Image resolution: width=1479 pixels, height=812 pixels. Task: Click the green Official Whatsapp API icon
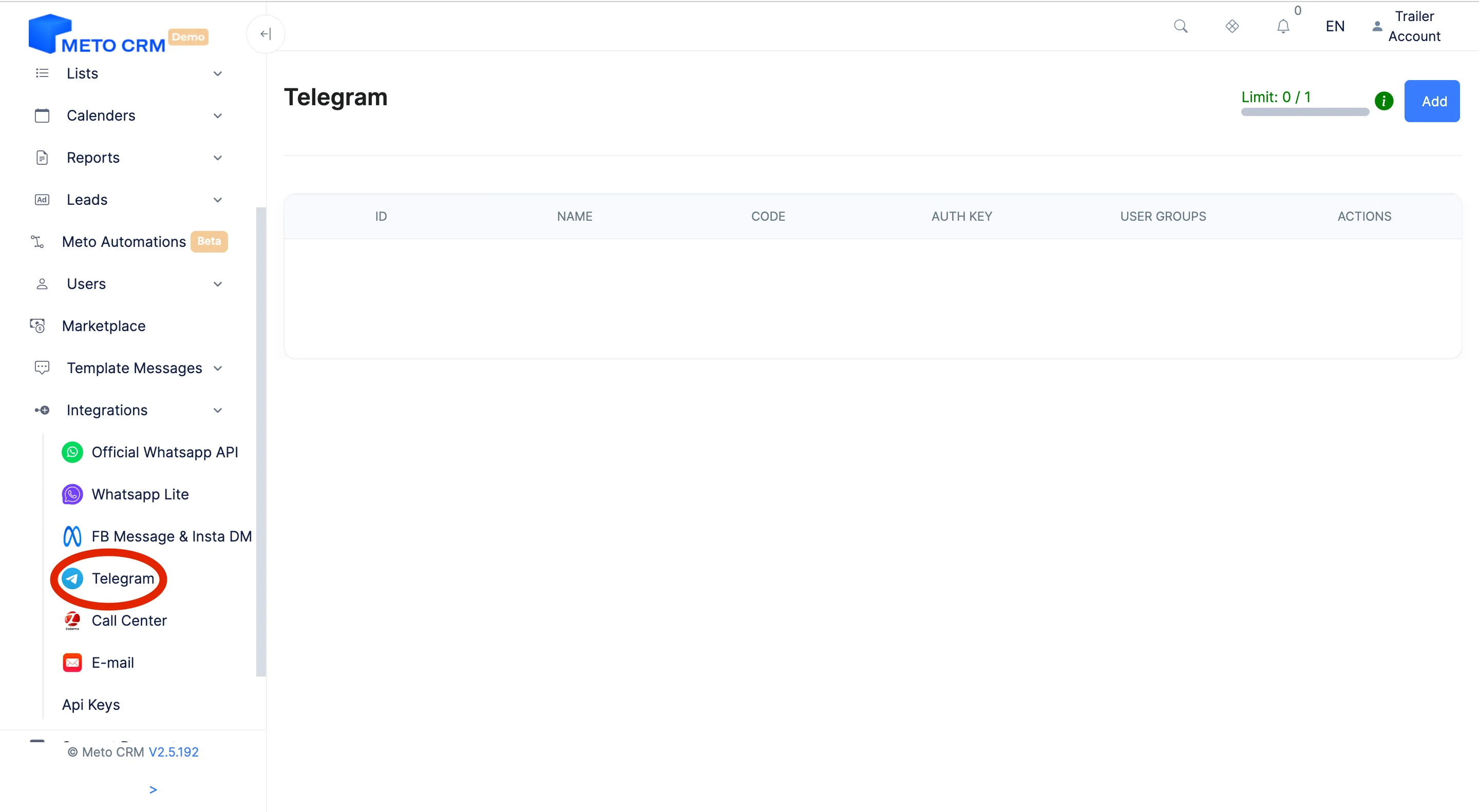click(x=72, y=452)
